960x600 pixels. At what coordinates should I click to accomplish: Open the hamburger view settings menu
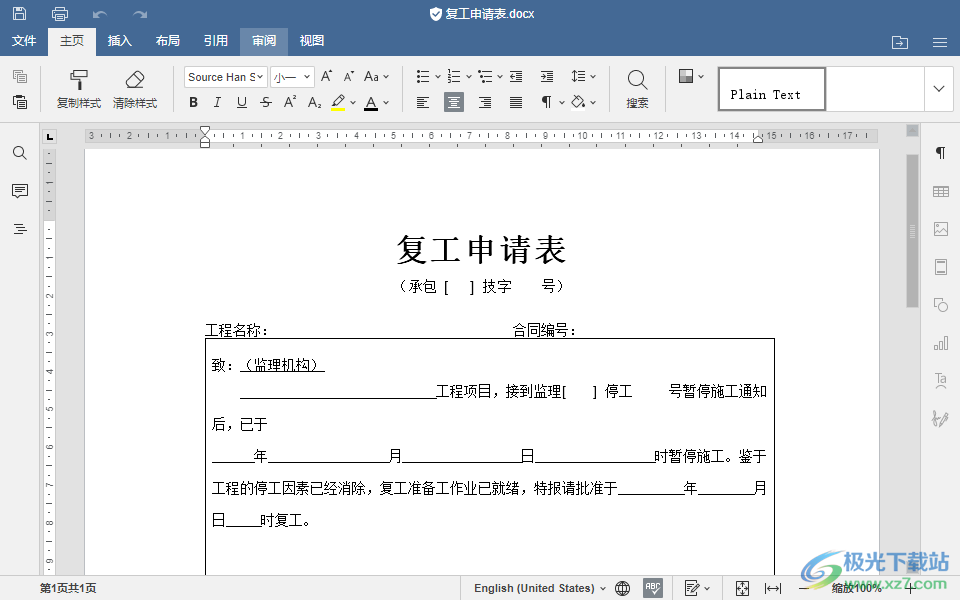[940, 42]
